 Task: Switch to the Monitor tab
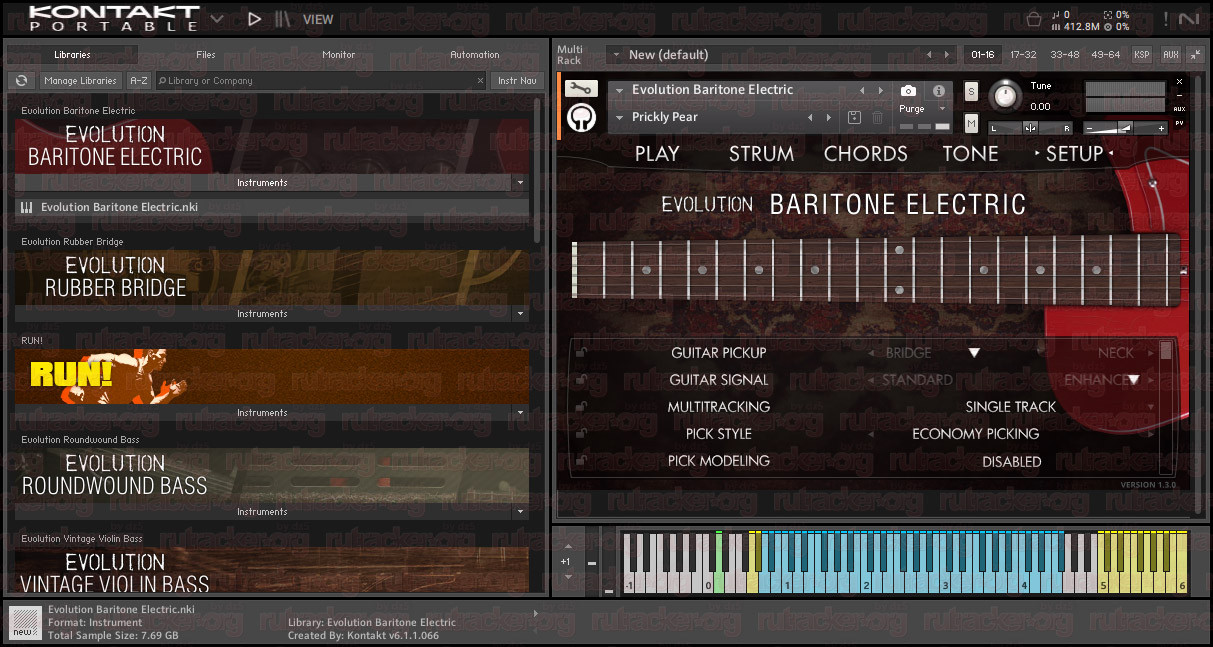pos(339,55)
